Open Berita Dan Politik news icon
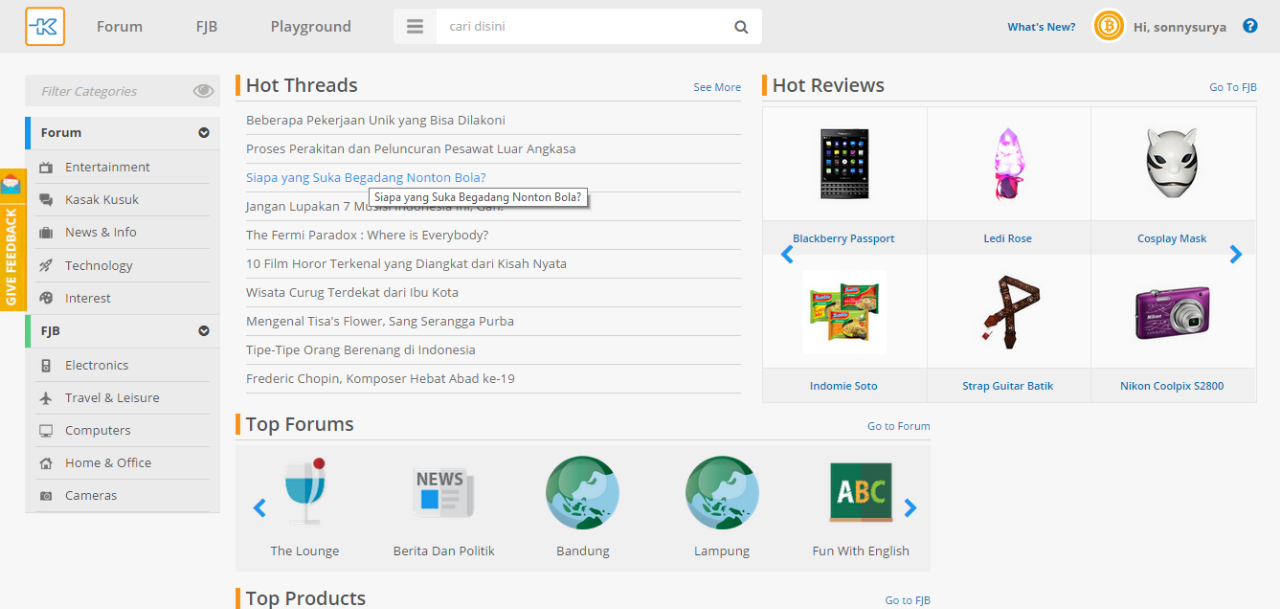The image size is (1280, 609). (x=444, y=492)
